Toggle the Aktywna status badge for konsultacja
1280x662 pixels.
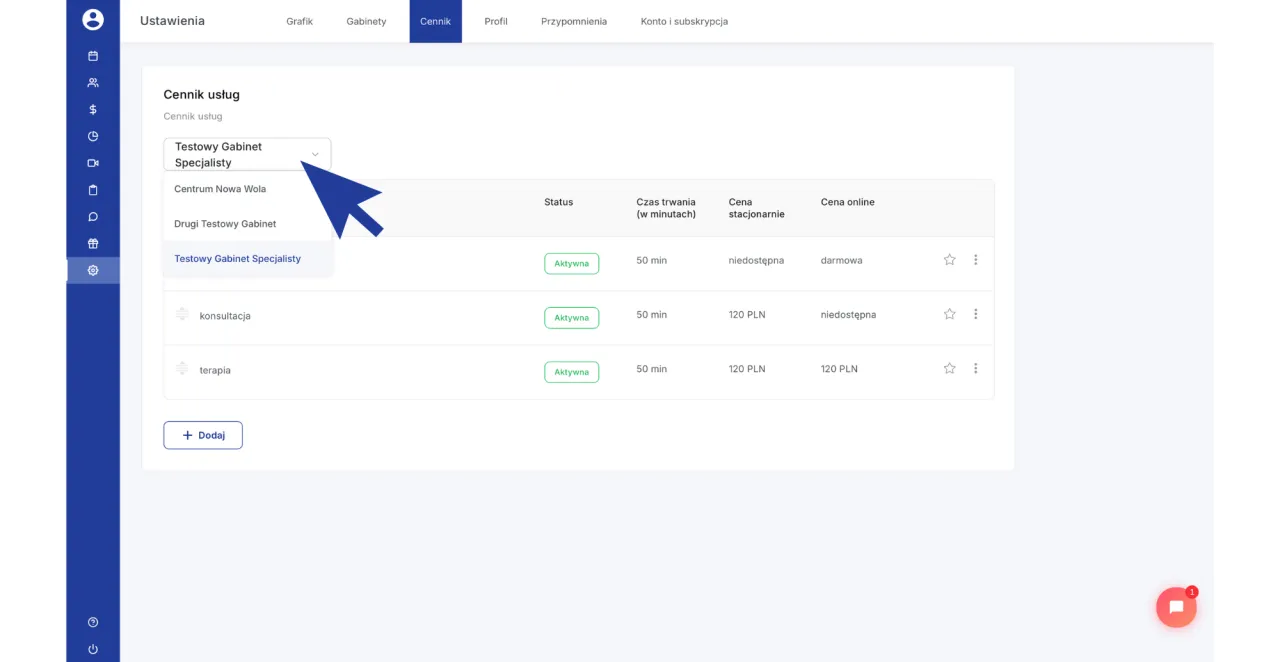point(571,318)
